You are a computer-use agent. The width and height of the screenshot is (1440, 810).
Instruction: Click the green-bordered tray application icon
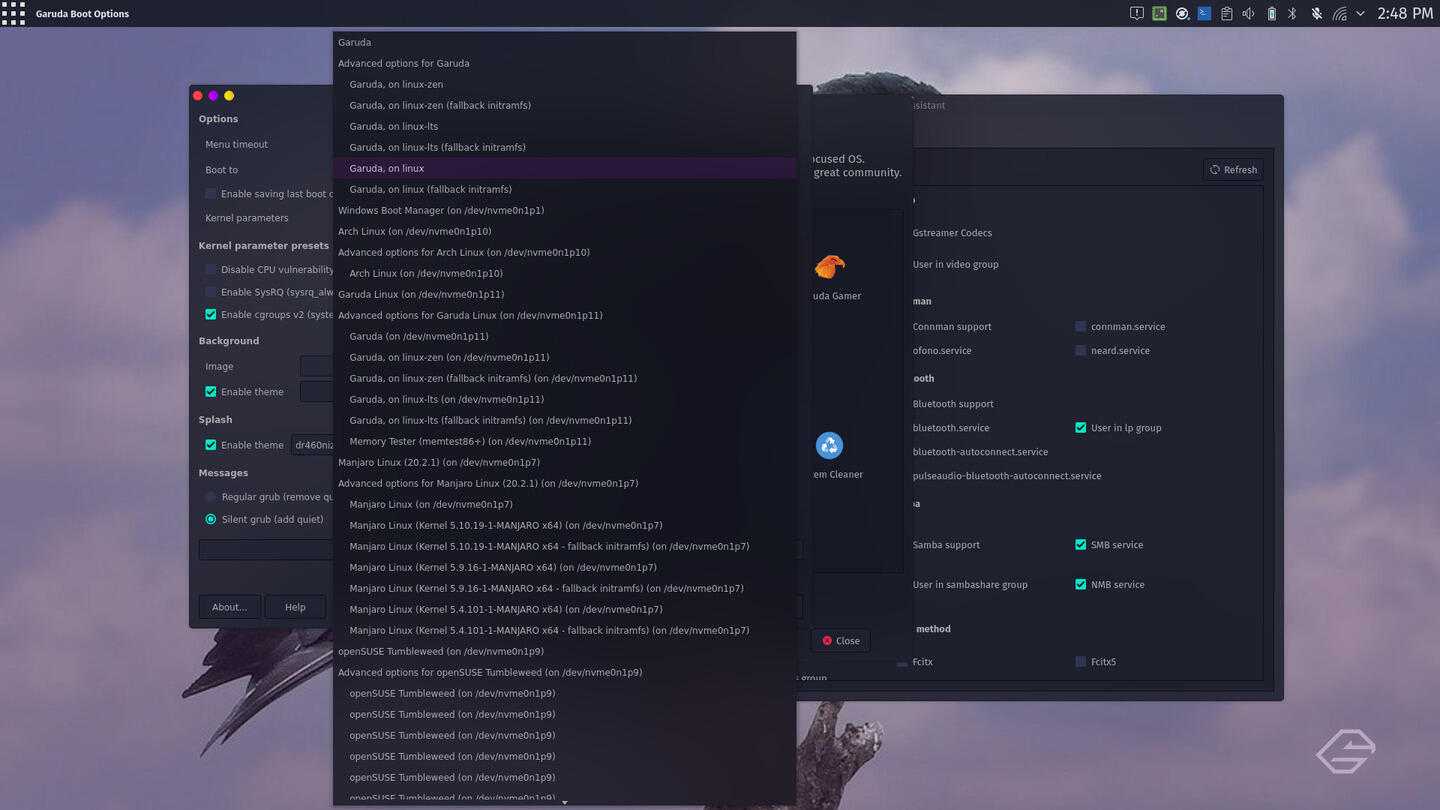click(x=1159, y=13)
